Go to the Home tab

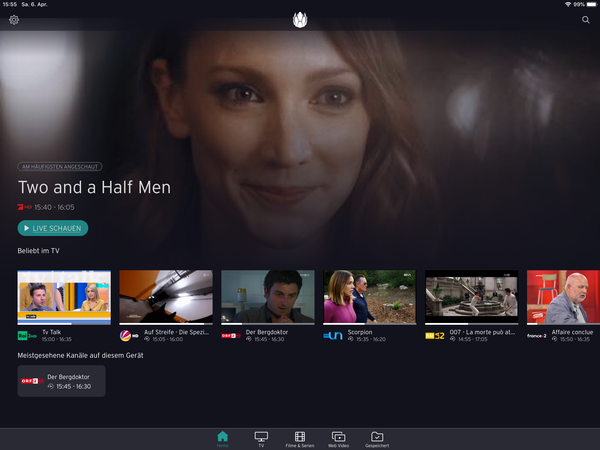[x=222, y=438]
